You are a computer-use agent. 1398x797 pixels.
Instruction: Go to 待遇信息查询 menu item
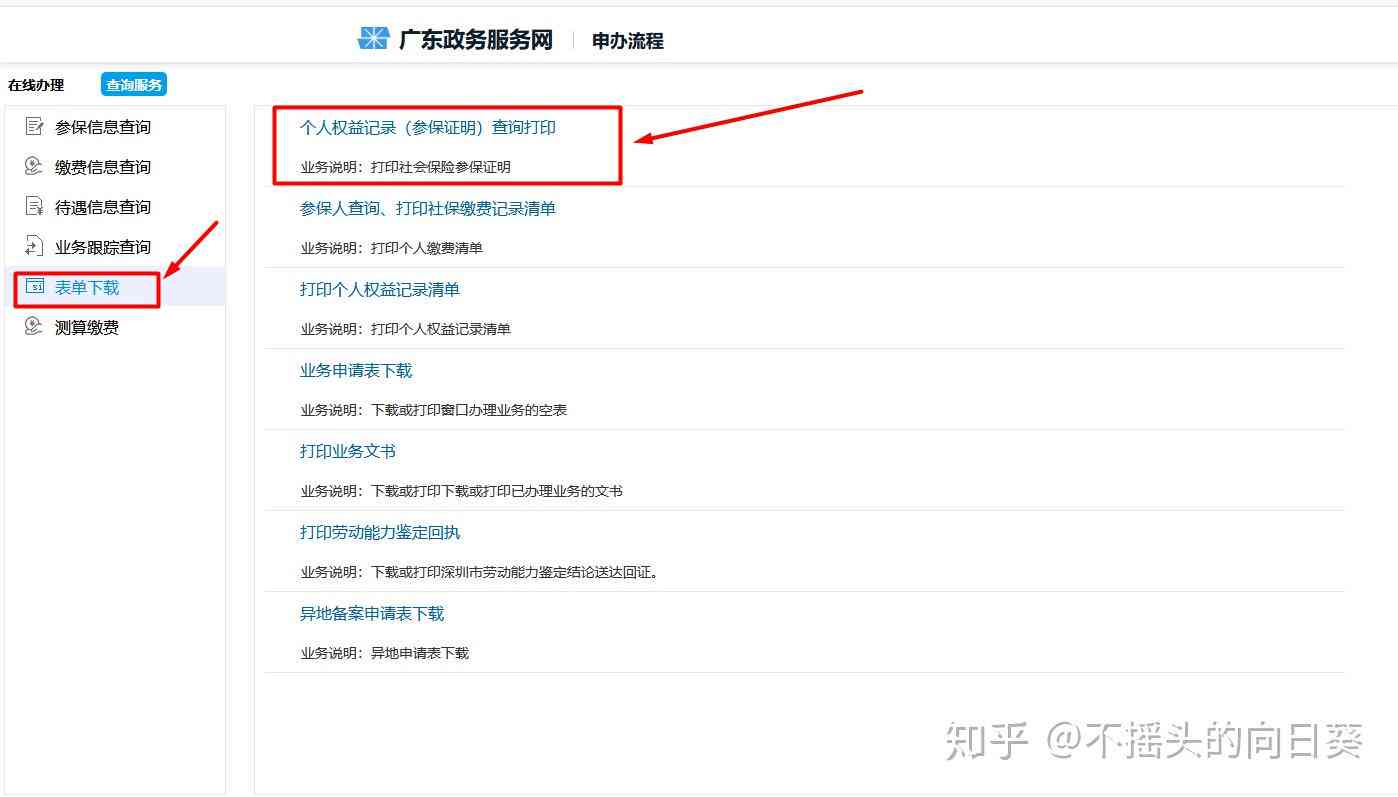tap(103, 207)
